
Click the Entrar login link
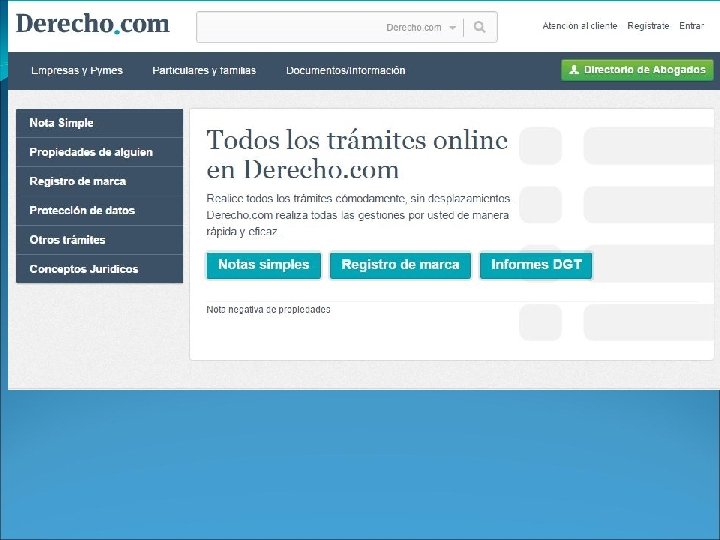tap(691, 26)
